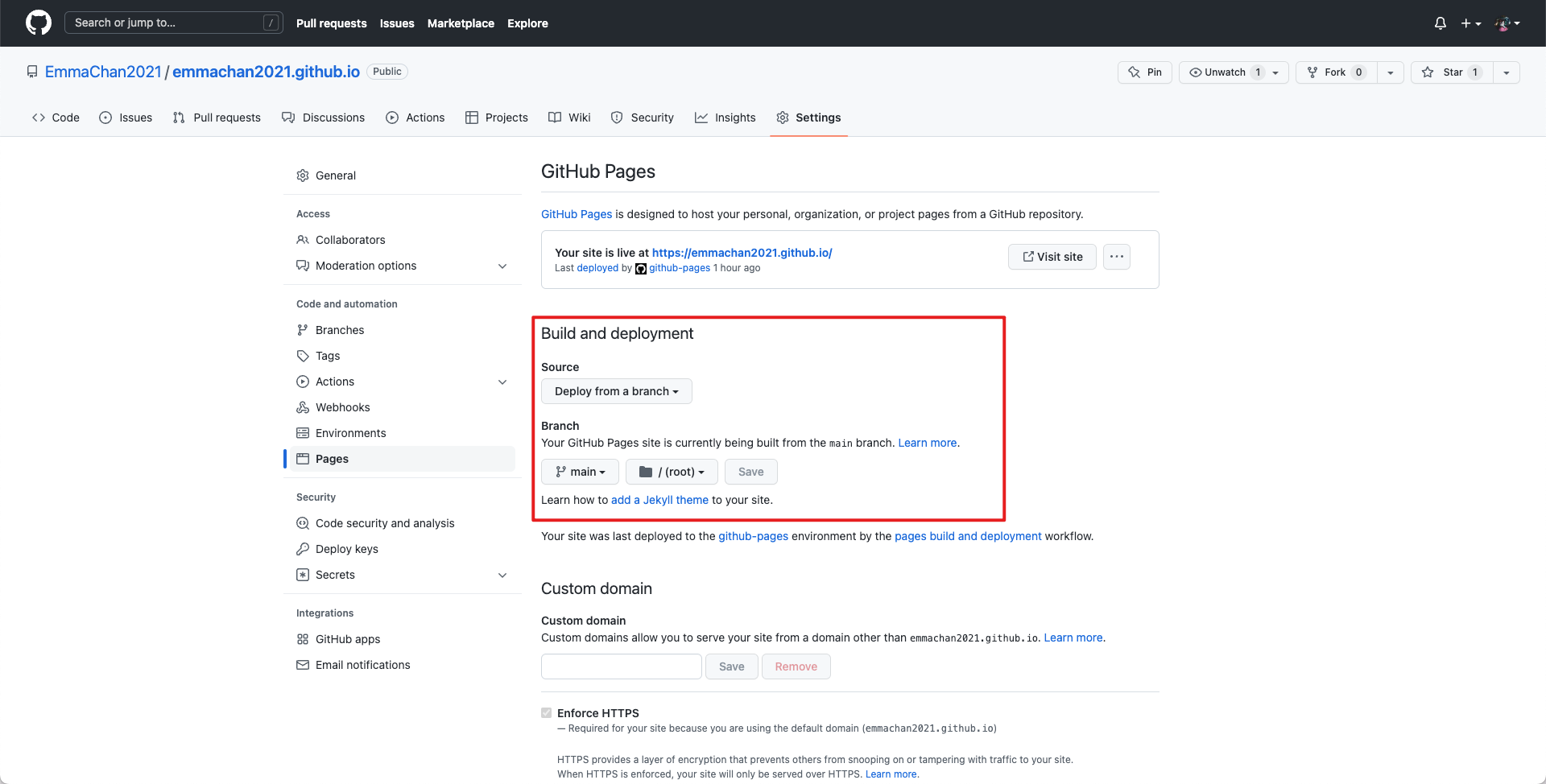Star the repository
The image size is (1546, 784).
click(x=1452, y=72)
